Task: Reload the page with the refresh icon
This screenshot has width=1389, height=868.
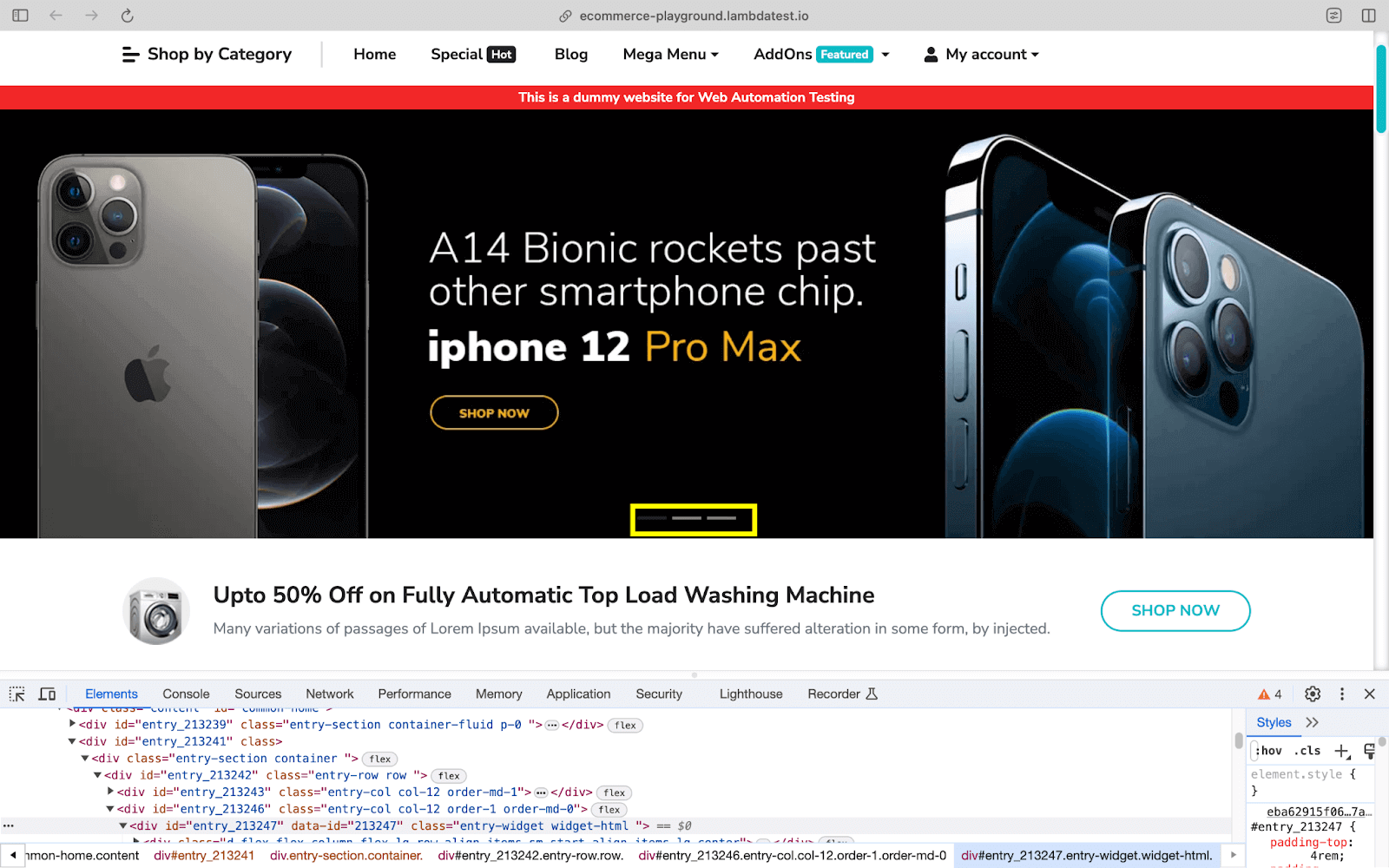Action: [127, 16]
